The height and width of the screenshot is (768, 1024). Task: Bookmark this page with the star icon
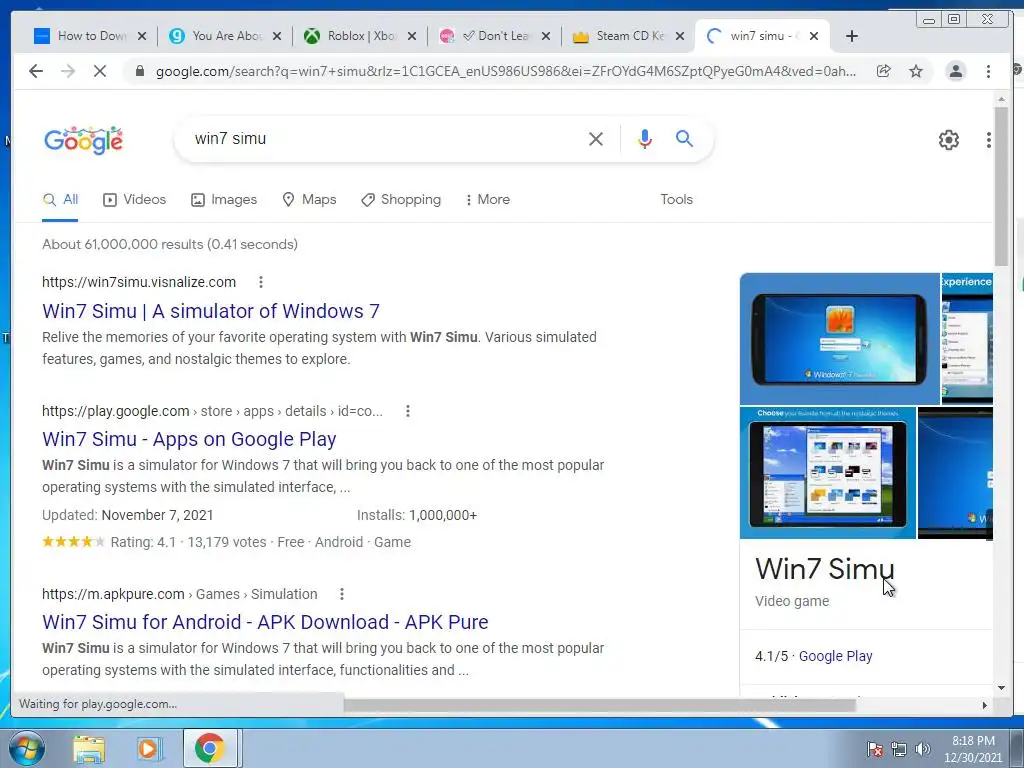click(916, 71)
